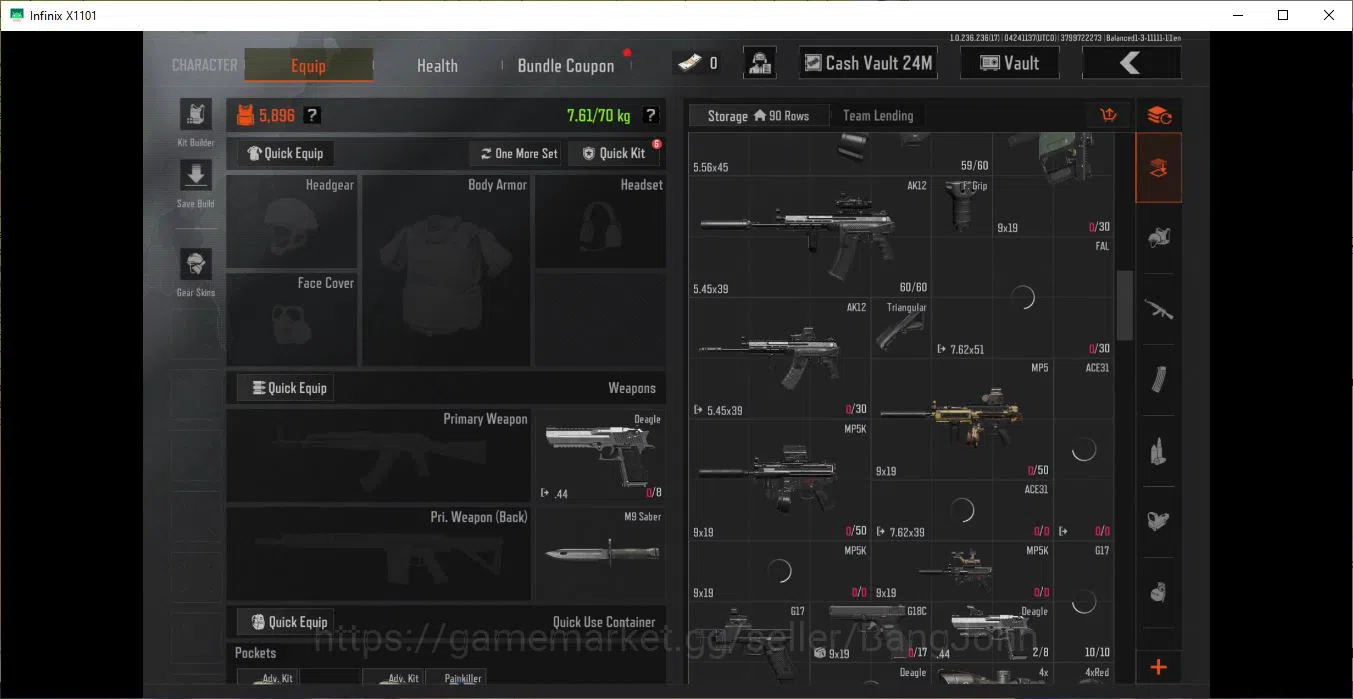Select the ammo bullets storage category

tap(1159, 450)
